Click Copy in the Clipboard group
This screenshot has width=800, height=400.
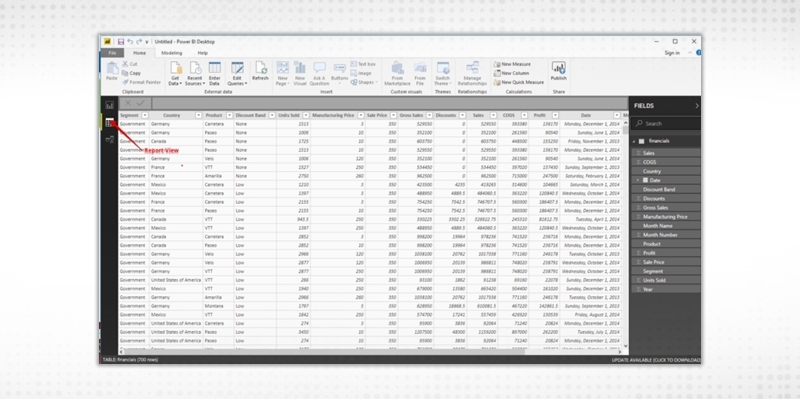point(131,73)
